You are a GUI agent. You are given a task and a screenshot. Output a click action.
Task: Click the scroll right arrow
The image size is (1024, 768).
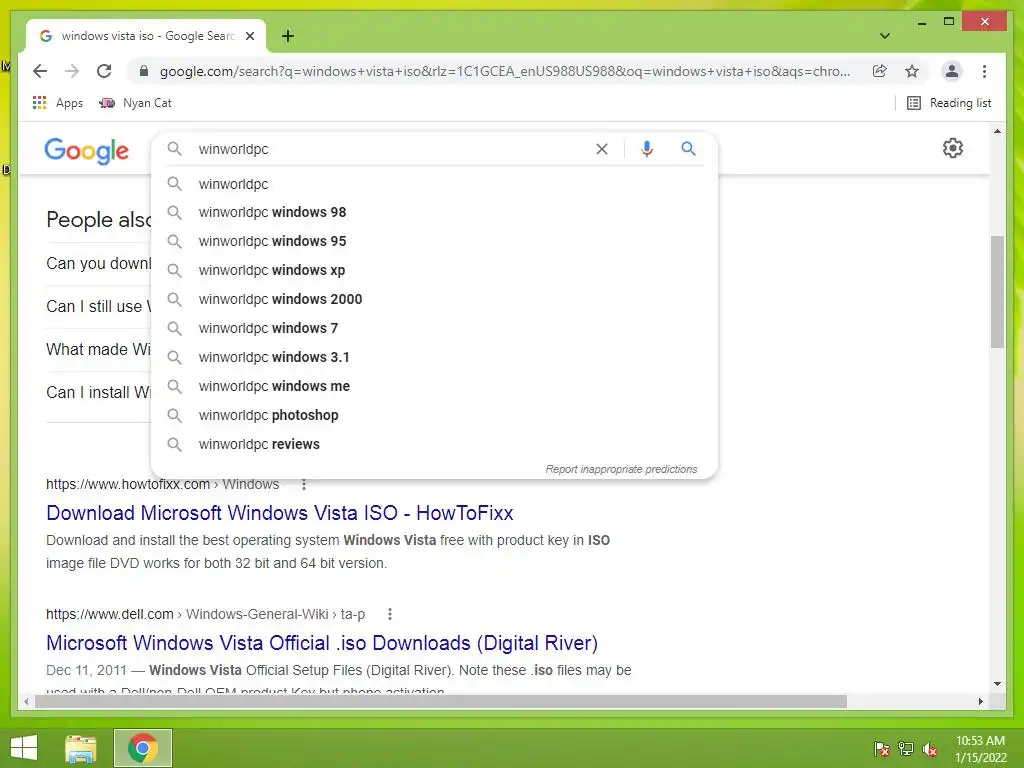pyautogui.click(x=980, y=701)
